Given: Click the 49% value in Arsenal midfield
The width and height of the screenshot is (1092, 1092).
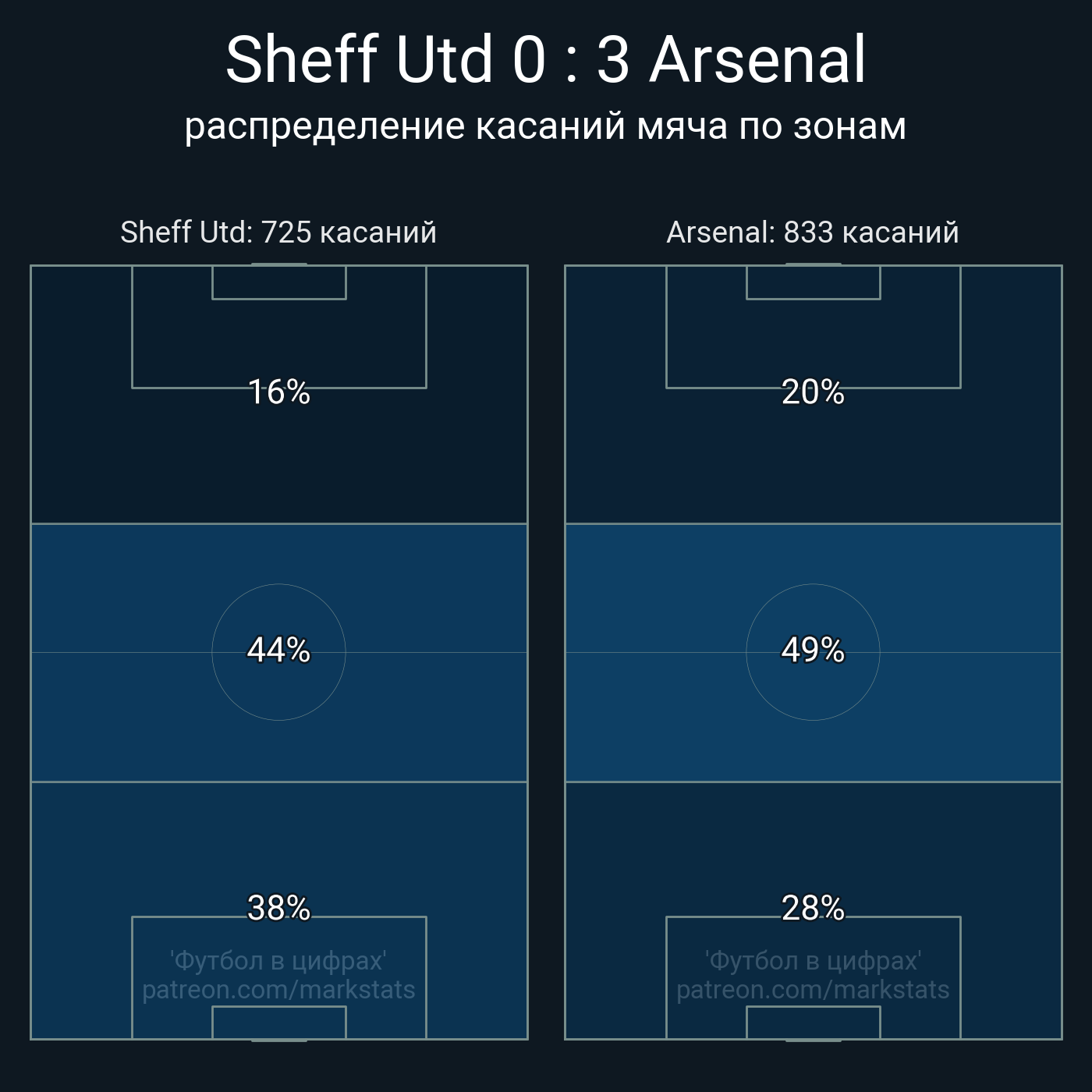Looking at the screenshot, I should click(813, 651).
